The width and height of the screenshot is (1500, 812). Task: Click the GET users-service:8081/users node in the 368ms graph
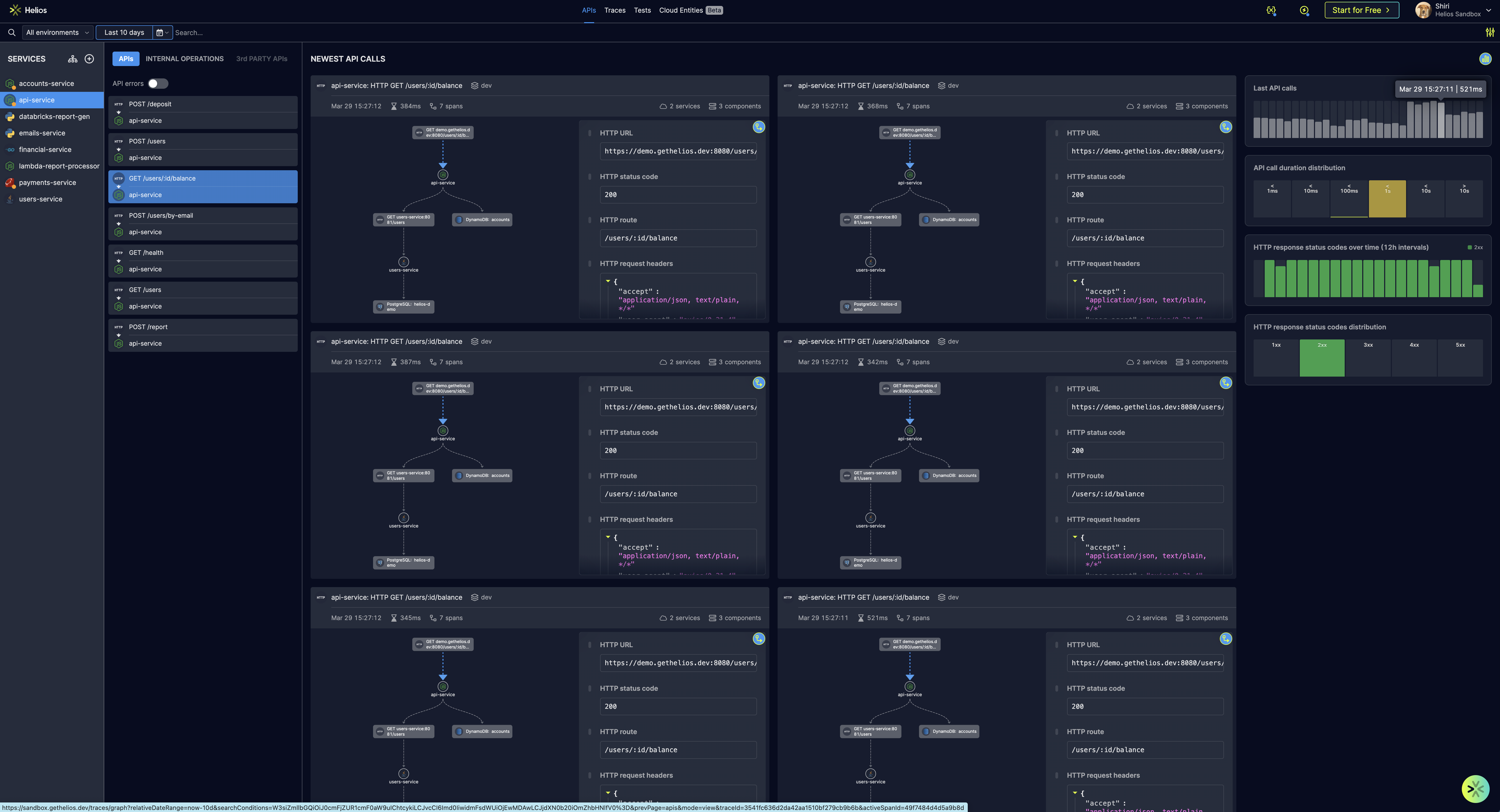[x=870, y=220]
